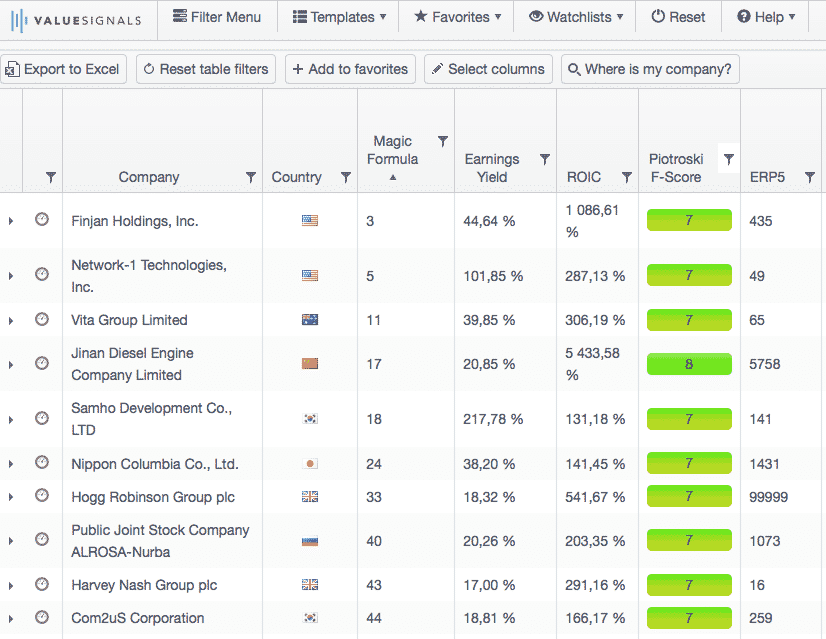Click the F-Score 7 bar for Finjan Holdings
This screenshot has height=639, width=826.
[689, 220]
